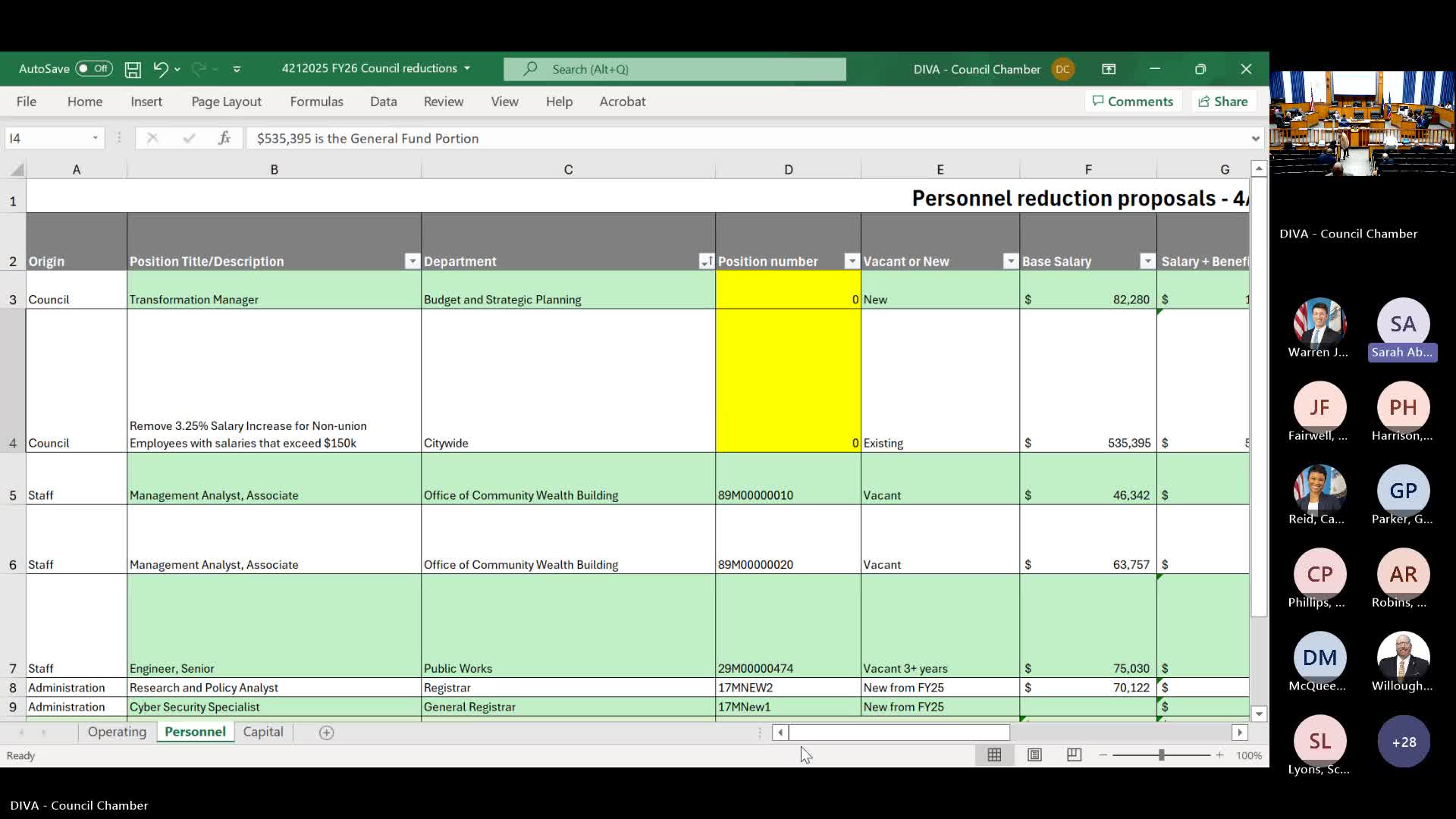The width and height of the screenshot is (1456, 819).
Task: Open the Data tab
Action: (384, 102)
